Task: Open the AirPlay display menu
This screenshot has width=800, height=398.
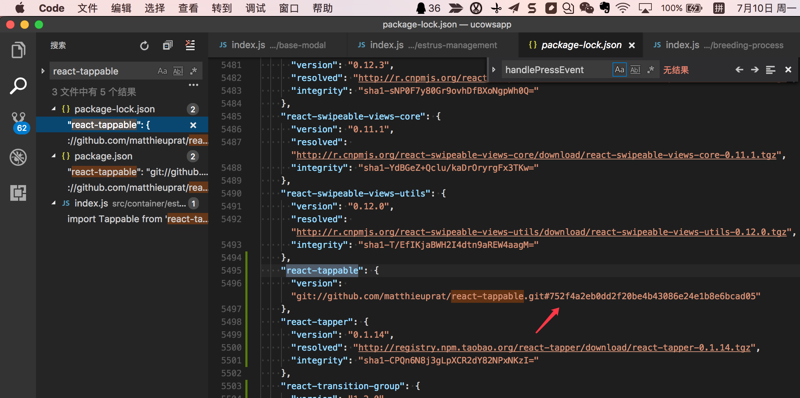Action: tap(645, 8)
